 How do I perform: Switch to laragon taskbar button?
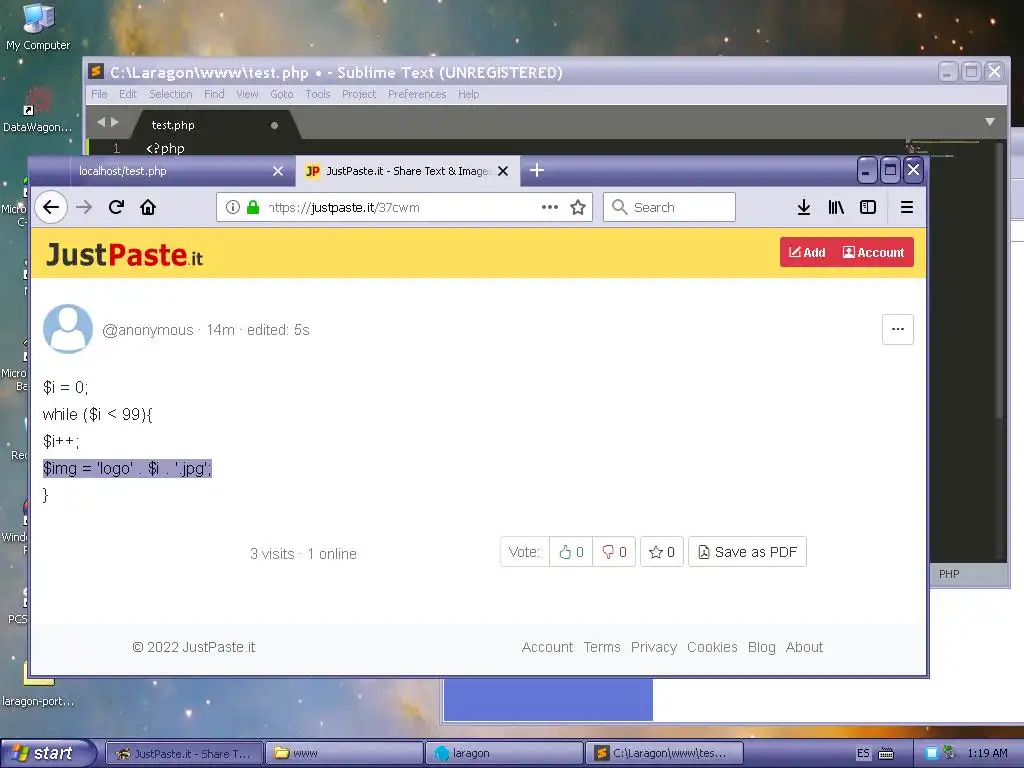504,753
